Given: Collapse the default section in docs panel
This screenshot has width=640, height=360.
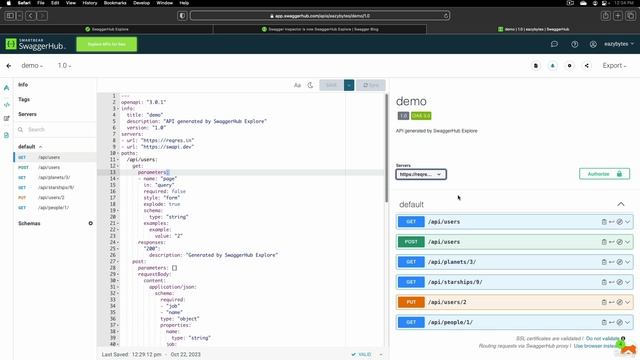Looking at the screenshot, I should pos(621,204).
